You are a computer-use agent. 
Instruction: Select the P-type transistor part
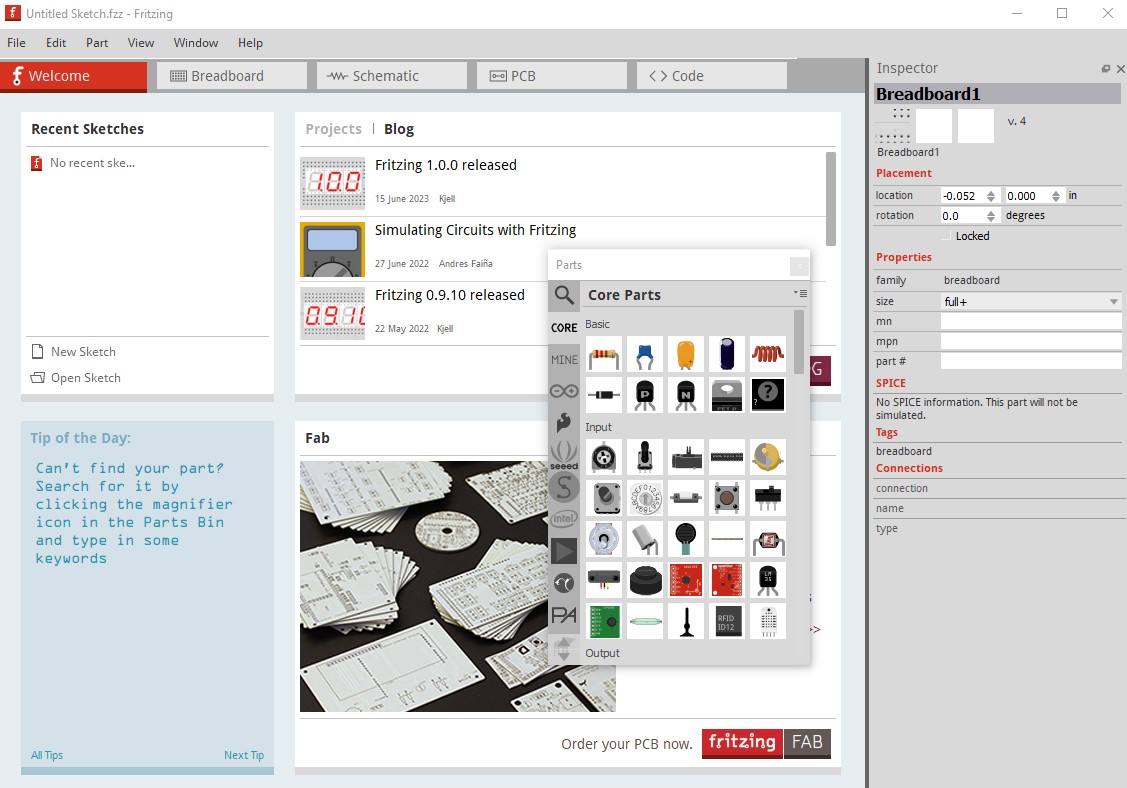tap(645, 395)
